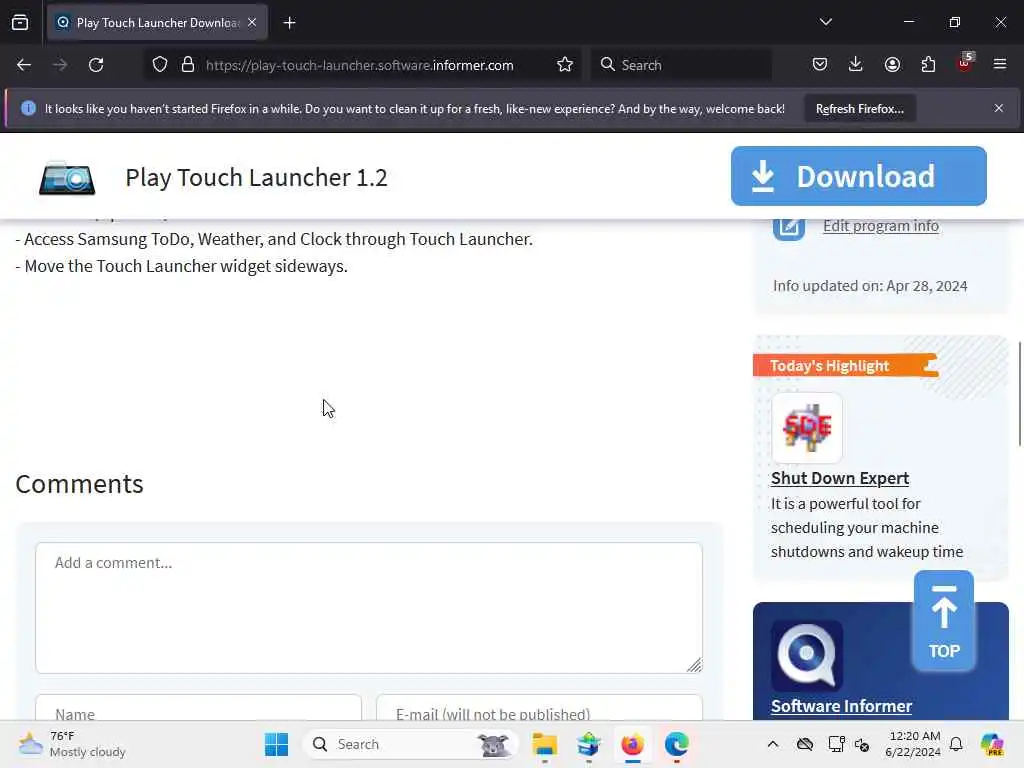
Task: Dismiss the Firefox refresh notification bar
Action: click(x=999, y=108)
